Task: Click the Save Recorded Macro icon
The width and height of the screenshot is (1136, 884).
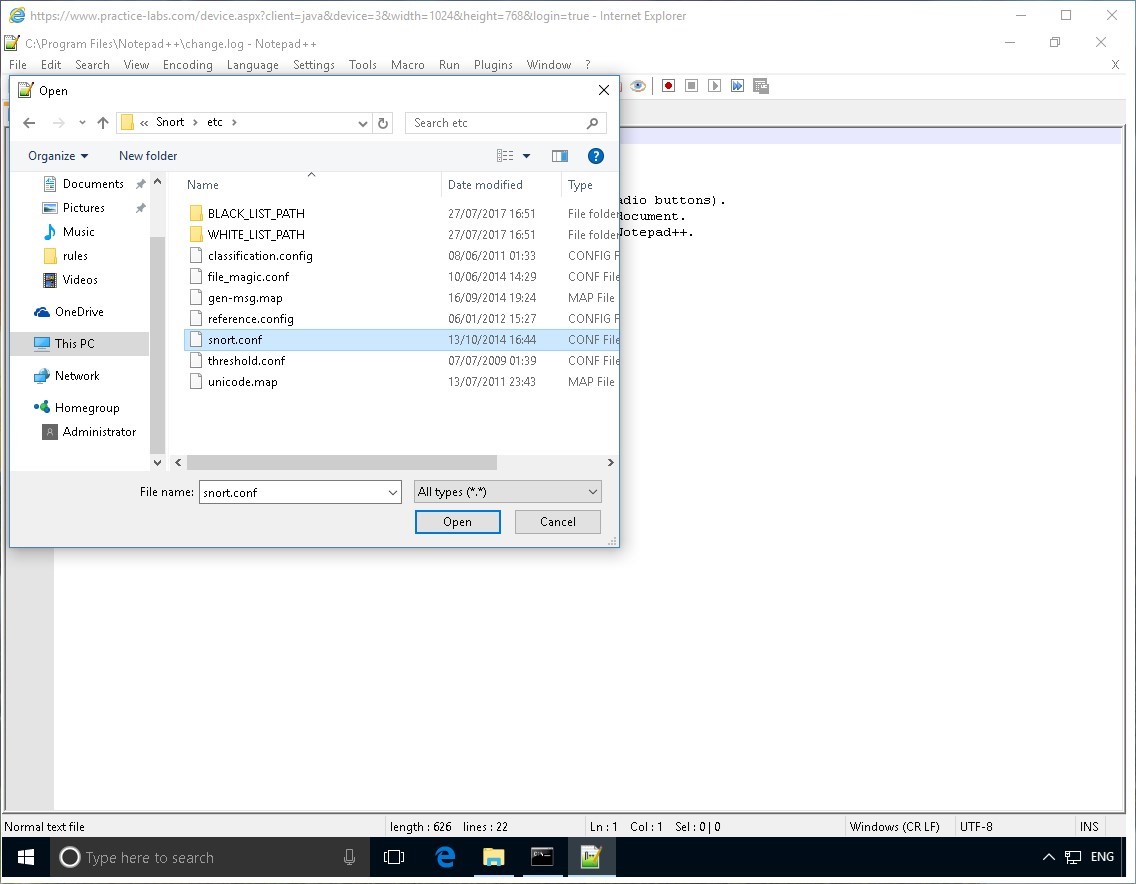Action: (760, 86)
